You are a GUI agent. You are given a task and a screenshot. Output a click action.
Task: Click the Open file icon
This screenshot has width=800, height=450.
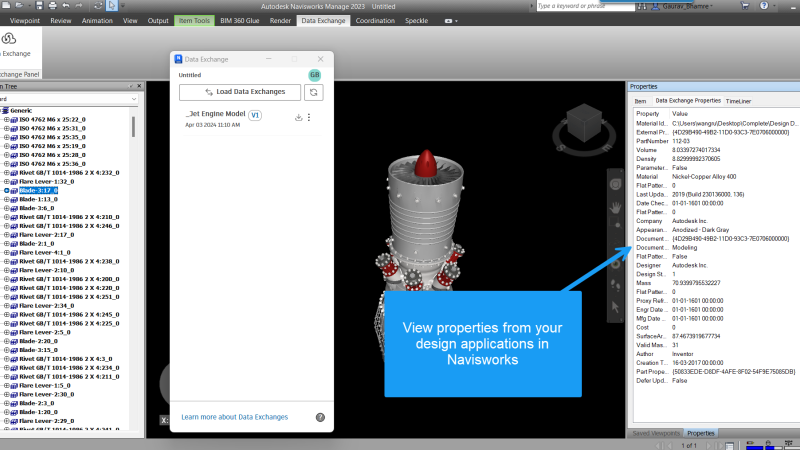pyautogui.click(x=19, y=6)
